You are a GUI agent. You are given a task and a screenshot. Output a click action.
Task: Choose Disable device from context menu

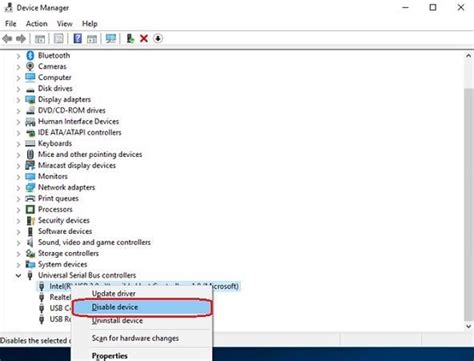142,307
